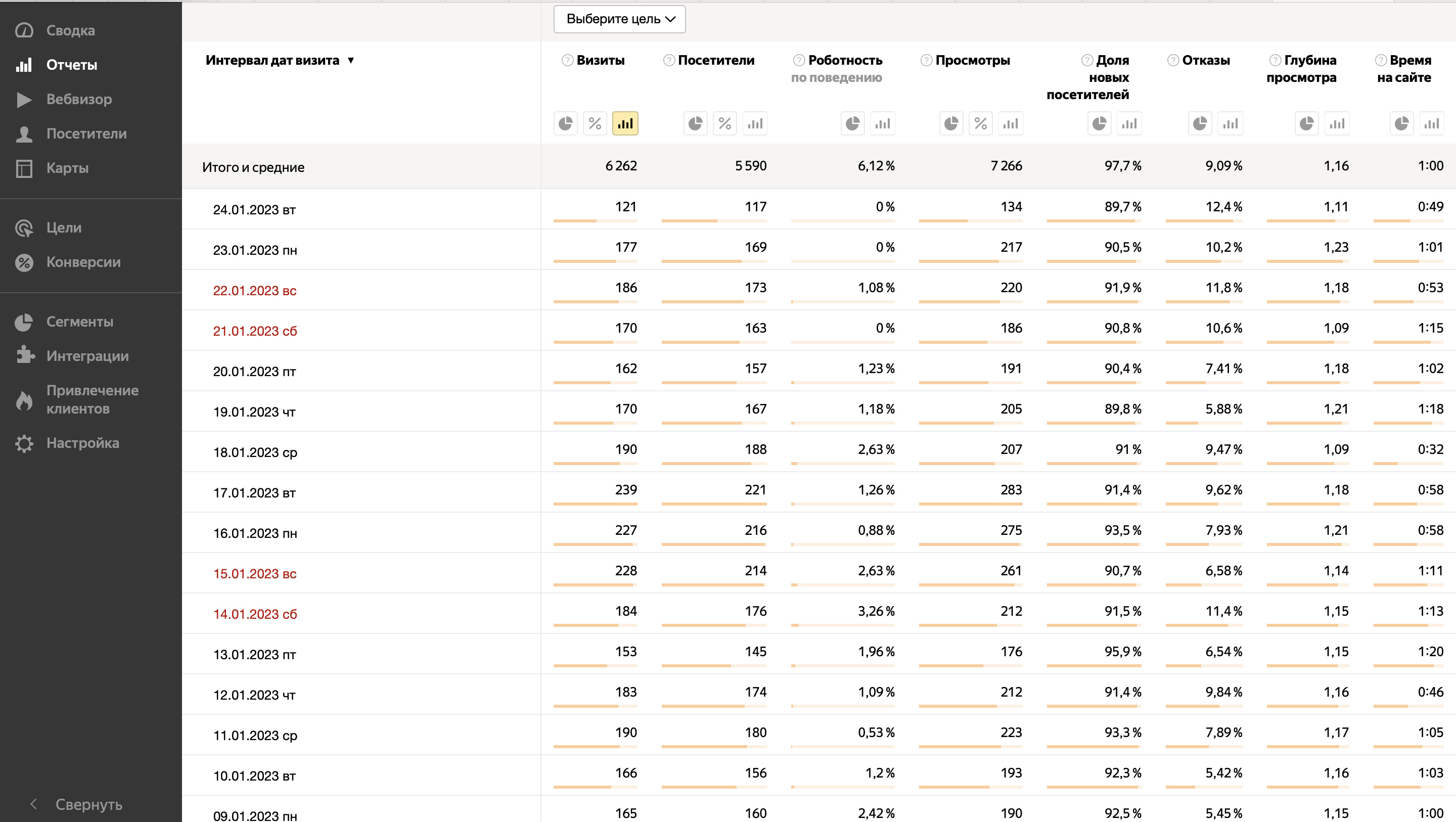Toggle the active bar chart for Визиты
This screenshot has height=822, width=1456.
point(625,123)
